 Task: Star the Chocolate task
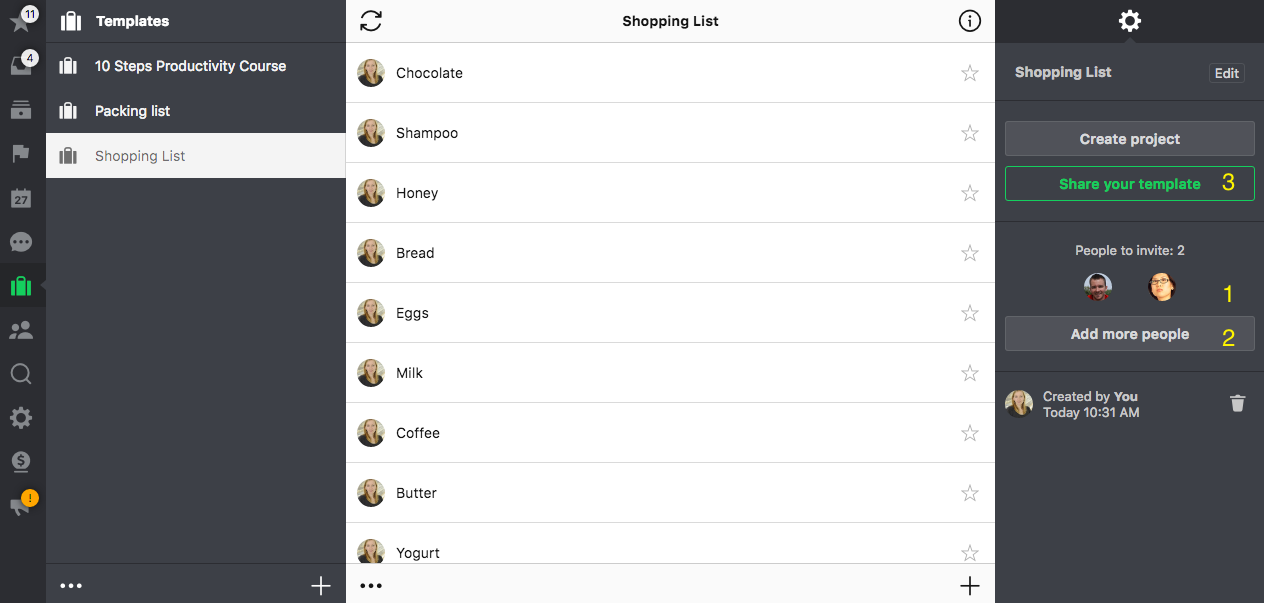click(969, 73)
